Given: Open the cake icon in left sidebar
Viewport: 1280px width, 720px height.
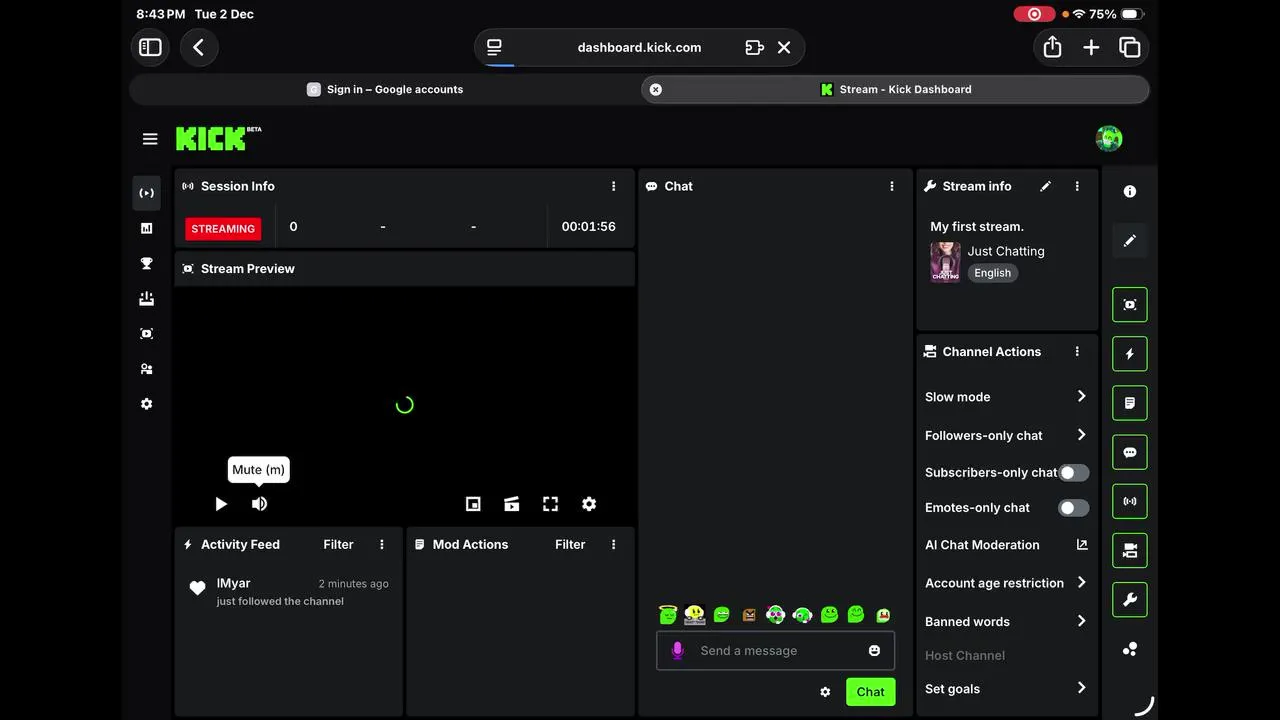Looking at the screenshot, I should tap(147, 299).
